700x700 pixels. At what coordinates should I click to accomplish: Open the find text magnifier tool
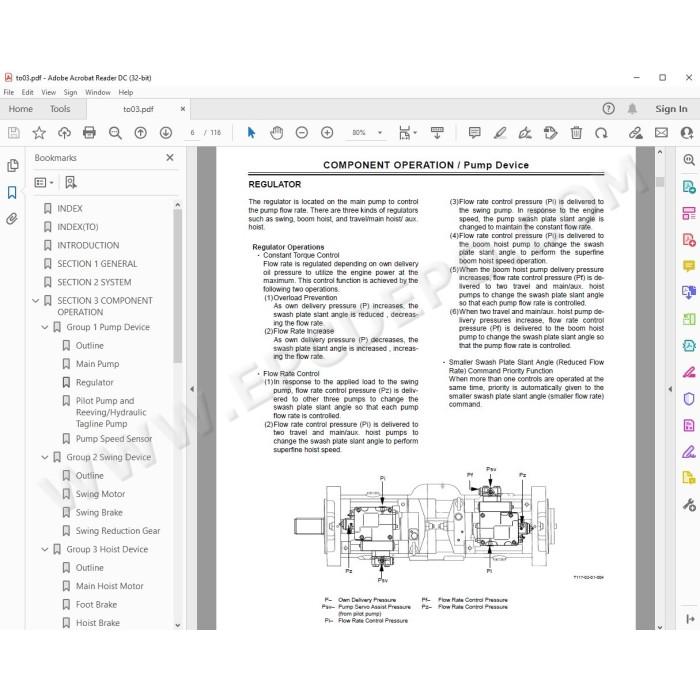tap(115, 133)
